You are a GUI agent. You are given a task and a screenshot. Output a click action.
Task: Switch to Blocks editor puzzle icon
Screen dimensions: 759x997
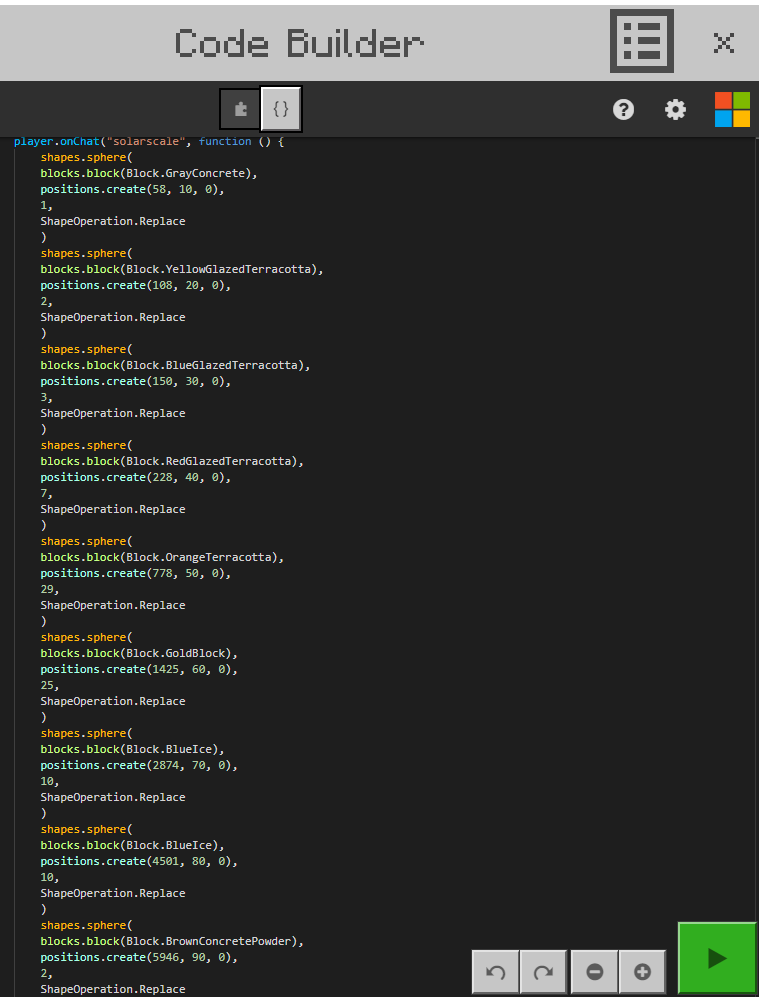pos(240,109)
